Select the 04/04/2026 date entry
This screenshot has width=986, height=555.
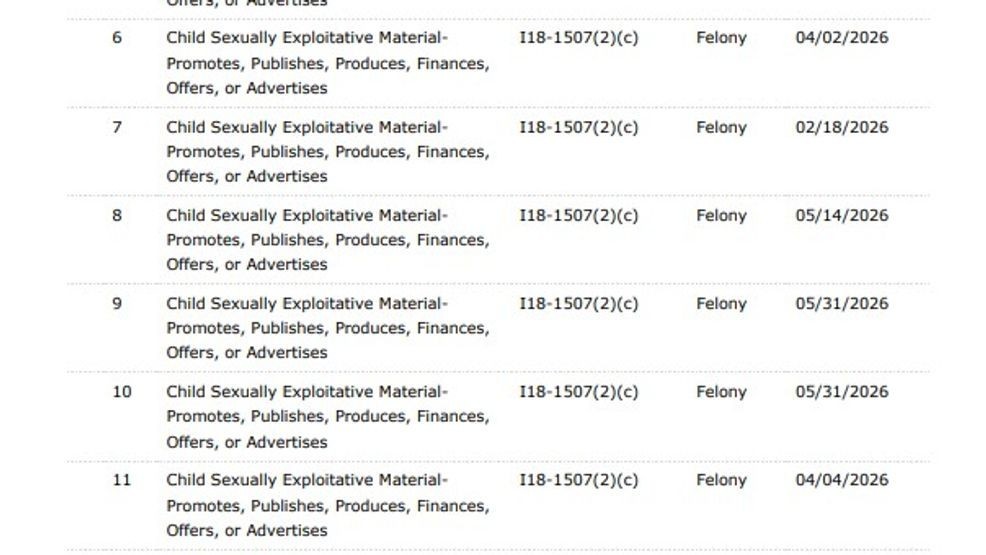tap(842, 480)
